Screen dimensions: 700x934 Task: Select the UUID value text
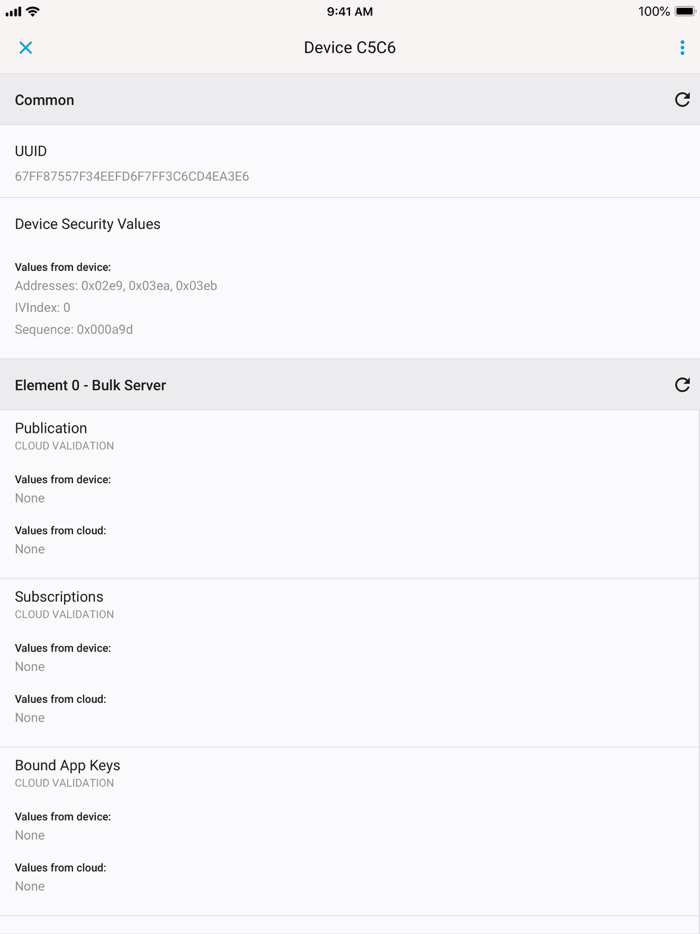tap(131, 176)
